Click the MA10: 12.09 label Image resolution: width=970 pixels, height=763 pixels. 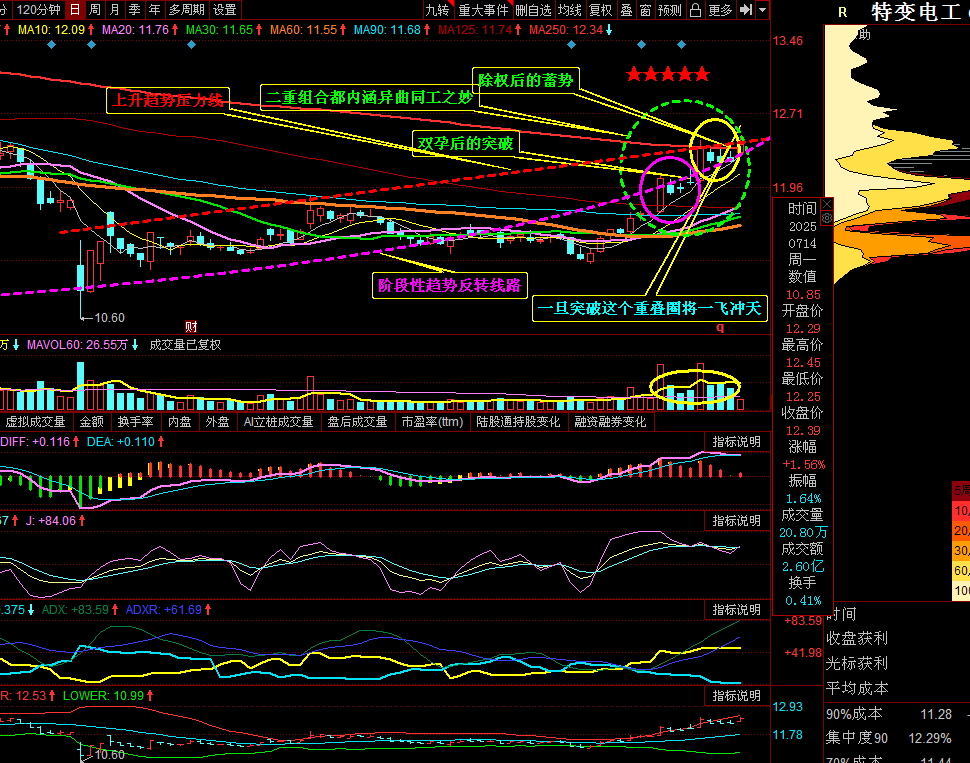[51, 30]
